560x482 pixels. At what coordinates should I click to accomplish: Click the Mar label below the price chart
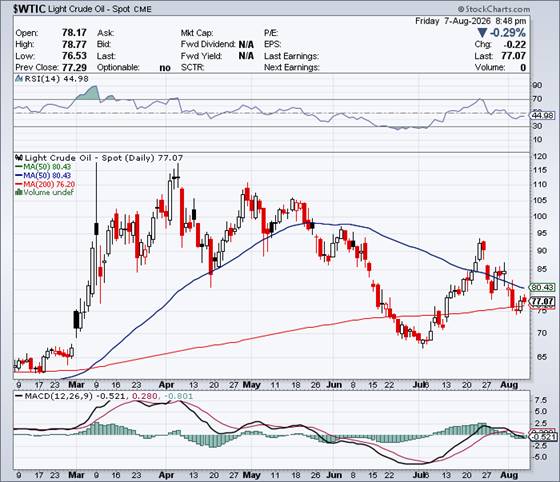click(76, 385)
